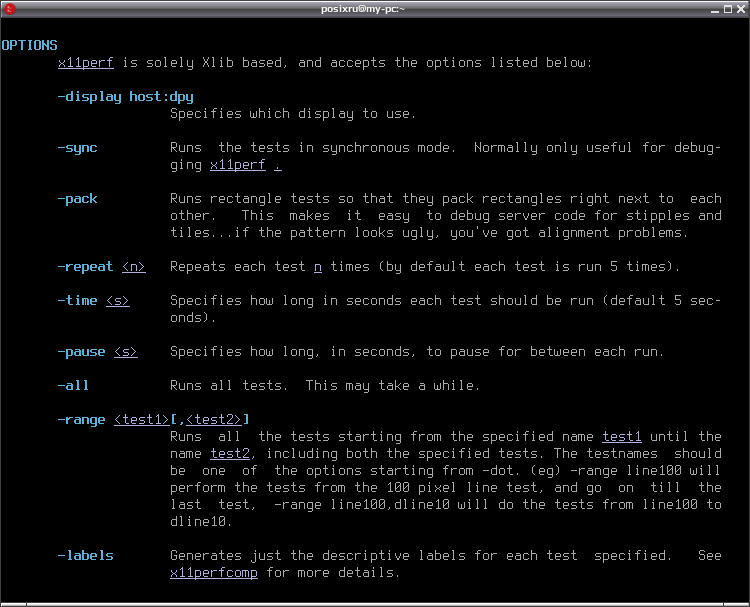
Task: Click the '-pause' option name
Action: 81,352
